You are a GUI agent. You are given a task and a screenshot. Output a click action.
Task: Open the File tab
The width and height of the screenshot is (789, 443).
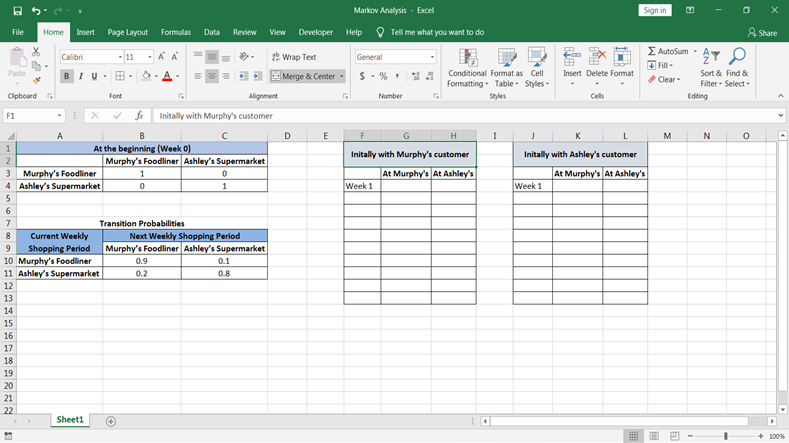(18, 32)
